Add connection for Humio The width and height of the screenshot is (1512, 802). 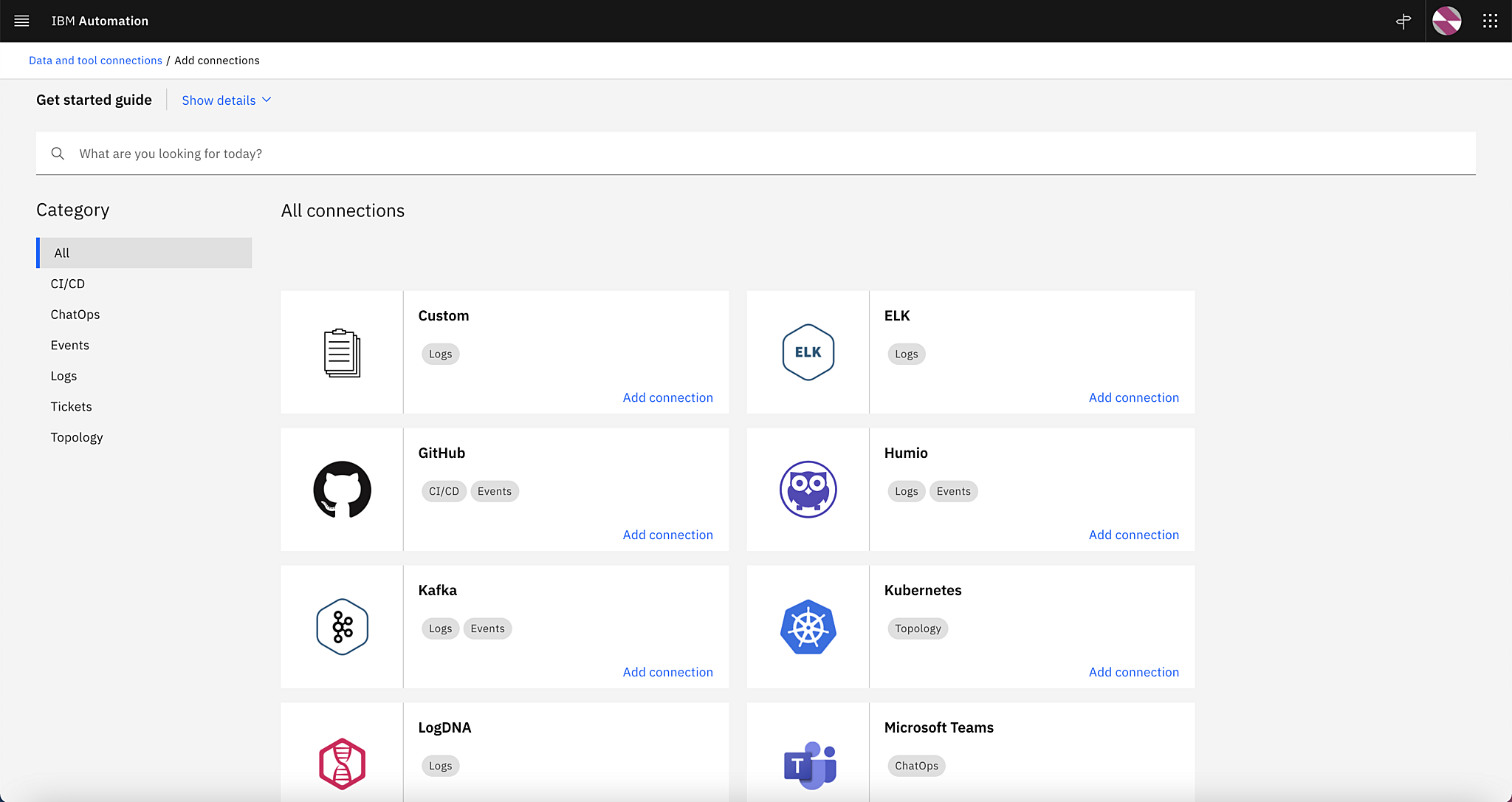point(1133,535)
